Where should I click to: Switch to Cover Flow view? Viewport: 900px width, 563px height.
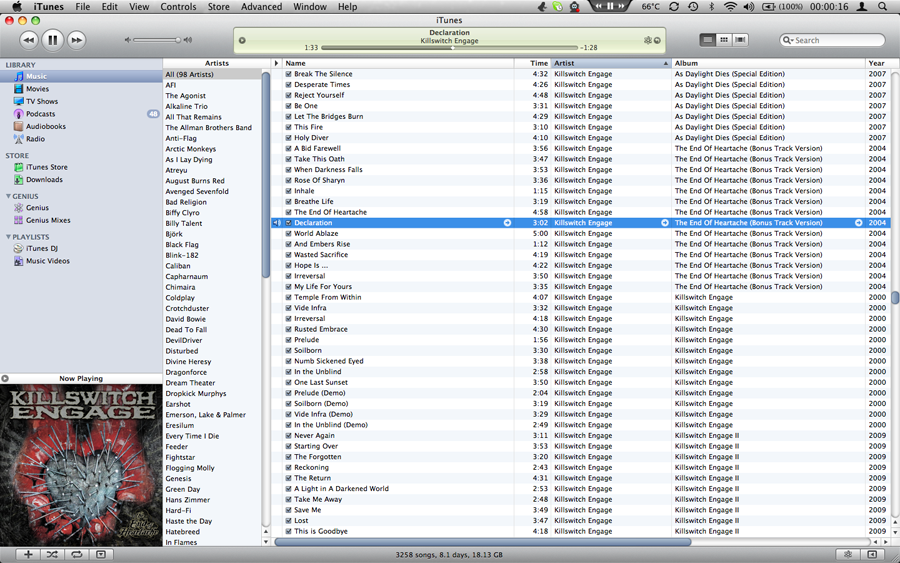coord(740,40)
